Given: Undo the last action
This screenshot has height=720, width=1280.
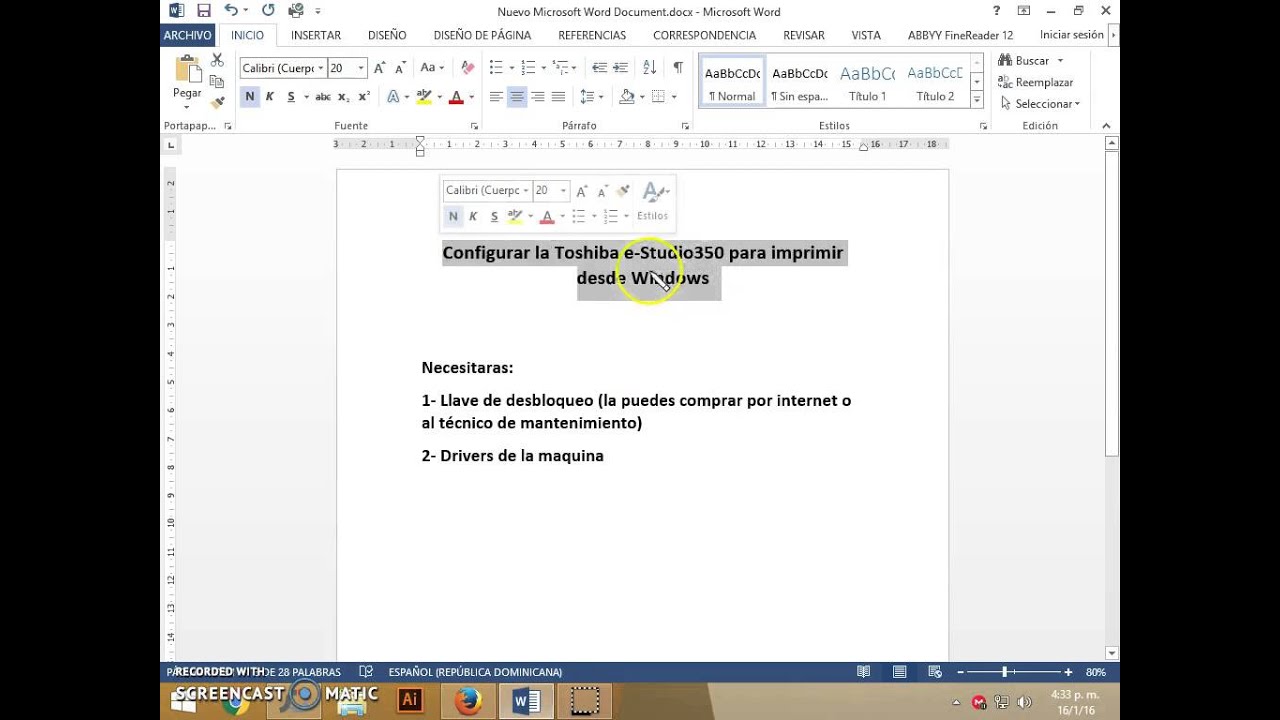Looking at the screenshot, I should pyautogui.click(x=231, y=11).
